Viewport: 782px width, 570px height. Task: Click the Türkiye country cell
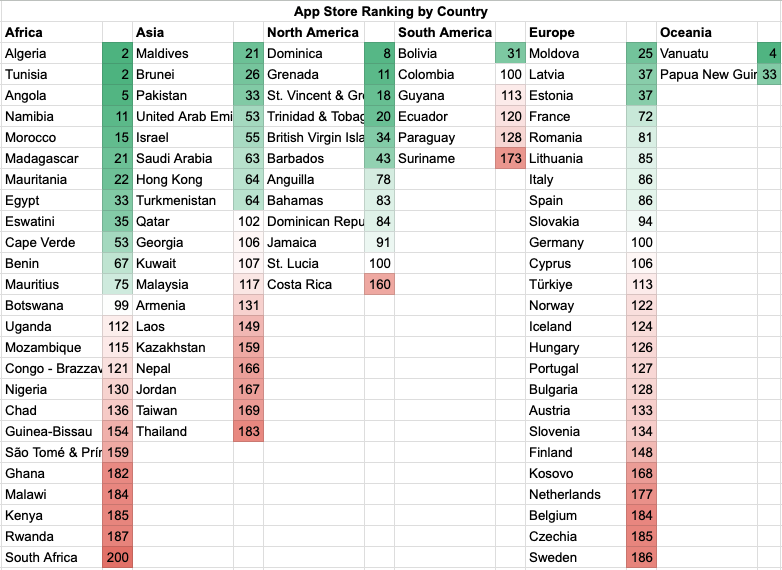pyautogui.click(x=576, y=285)
